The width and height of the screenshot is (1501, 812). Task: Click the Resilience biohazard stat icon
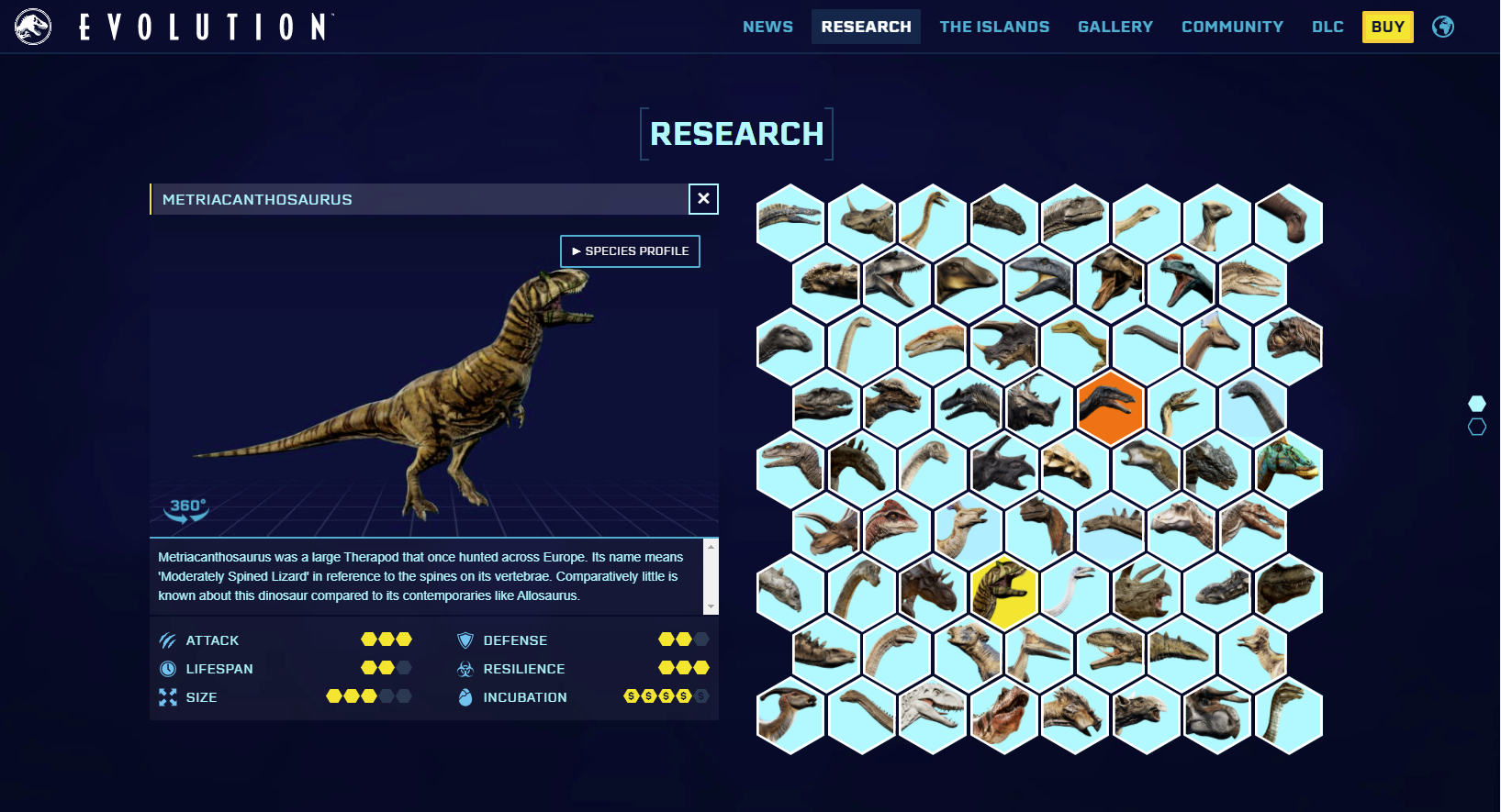point(465,669)
